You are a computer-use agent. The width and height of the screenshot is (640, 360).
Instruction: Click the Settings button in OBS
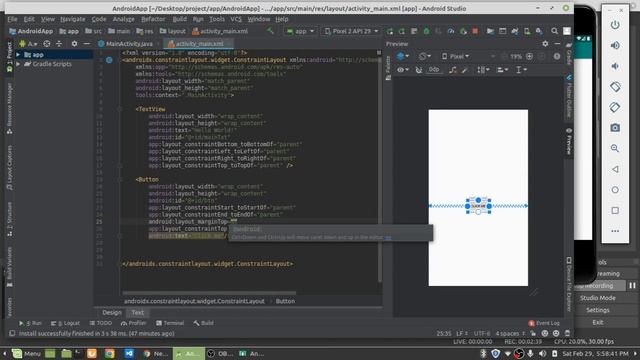pos(598,310)
